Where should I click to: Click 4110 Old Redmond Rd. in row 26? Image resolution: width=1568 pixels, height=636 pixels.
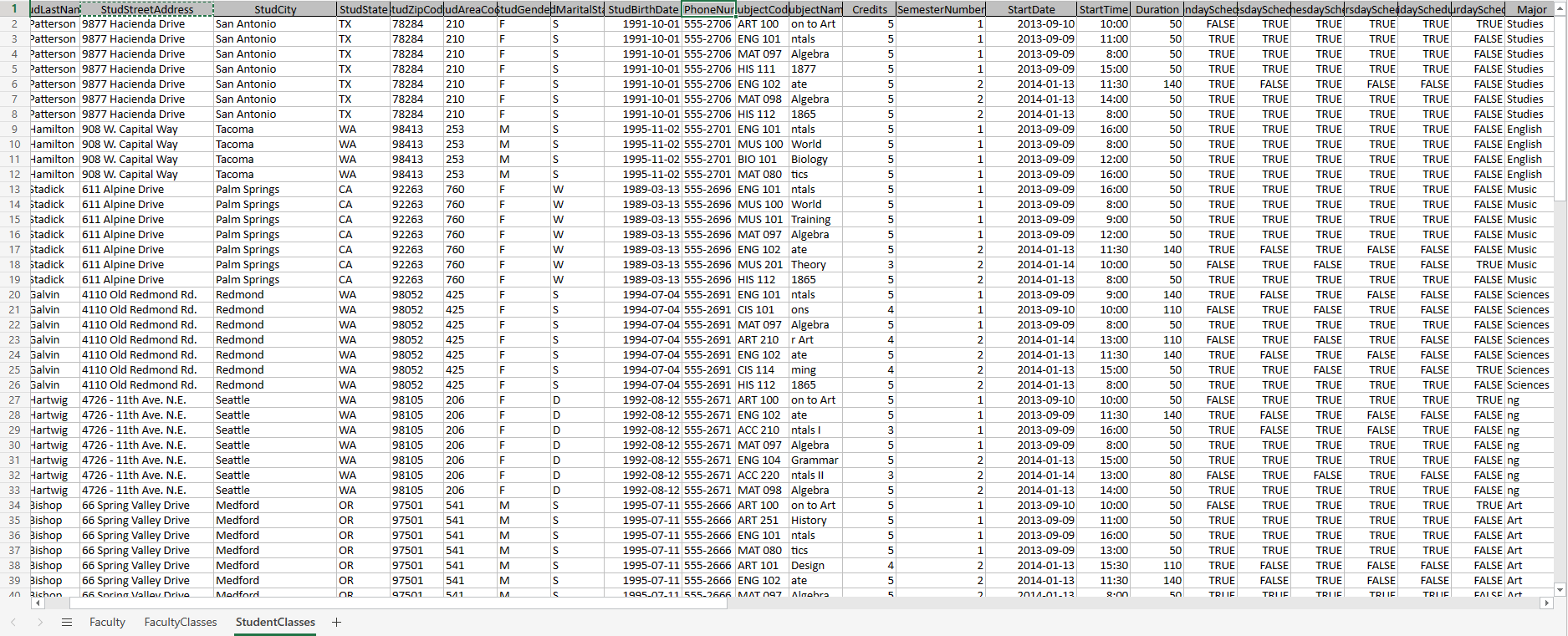(x=146, y=385)
